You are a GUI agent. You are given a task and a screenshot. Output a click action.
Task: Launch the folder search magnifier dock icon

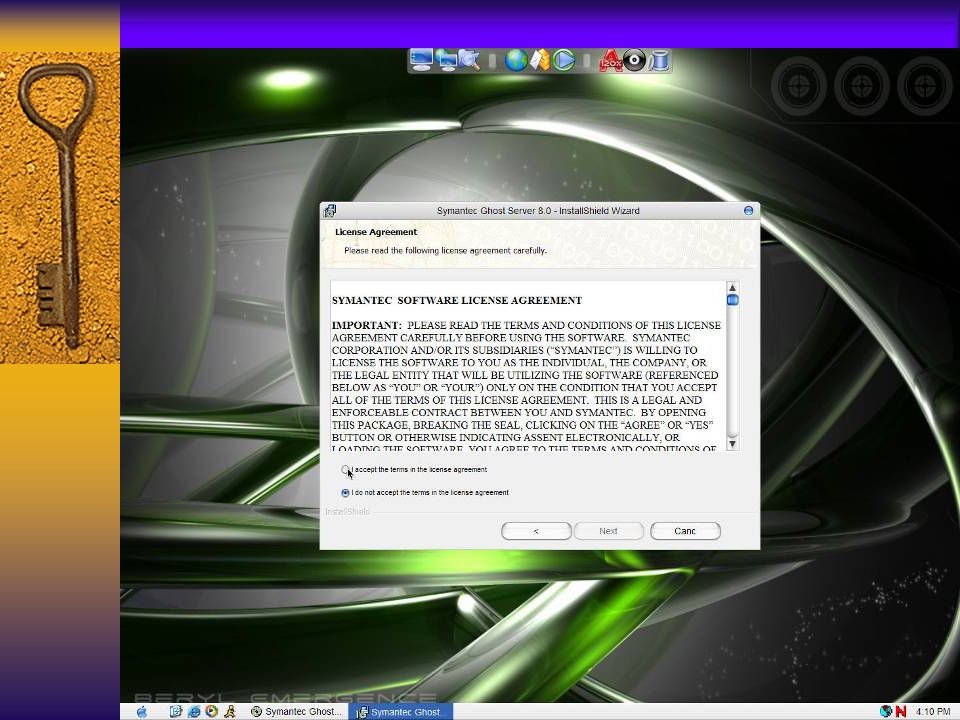tap(469, 60)
